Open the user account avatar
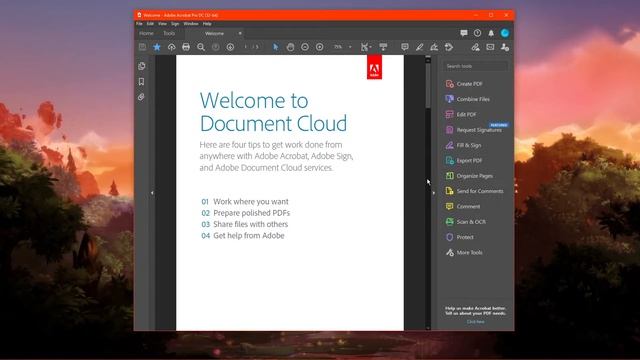This screenshot has width=640, height=360. pyautogui.click(x=505, y=33)
